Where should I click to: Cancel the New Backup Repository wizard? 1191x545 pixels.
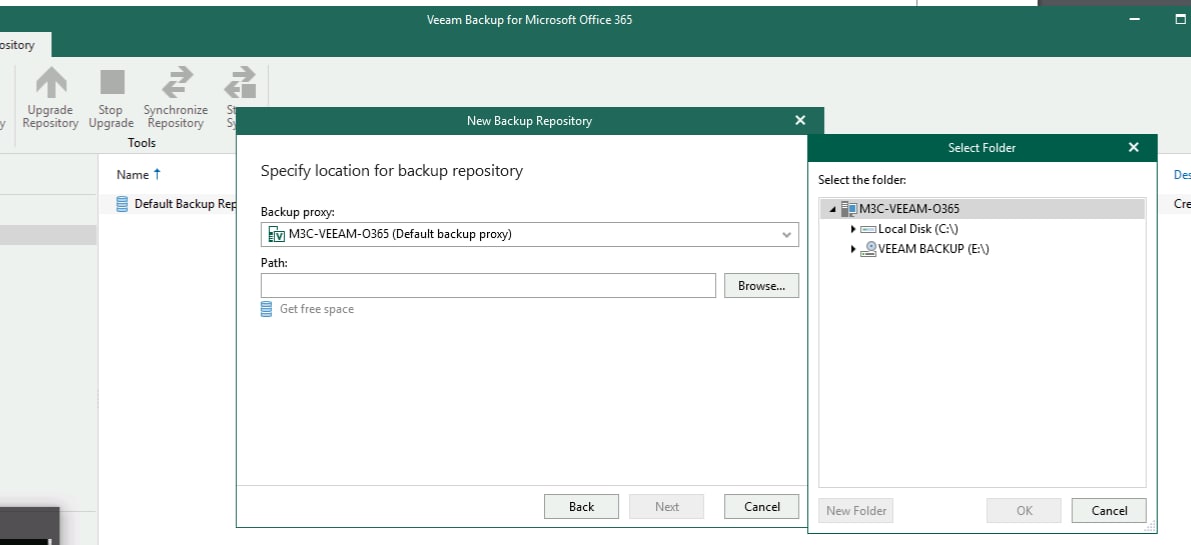click(761, 506)
